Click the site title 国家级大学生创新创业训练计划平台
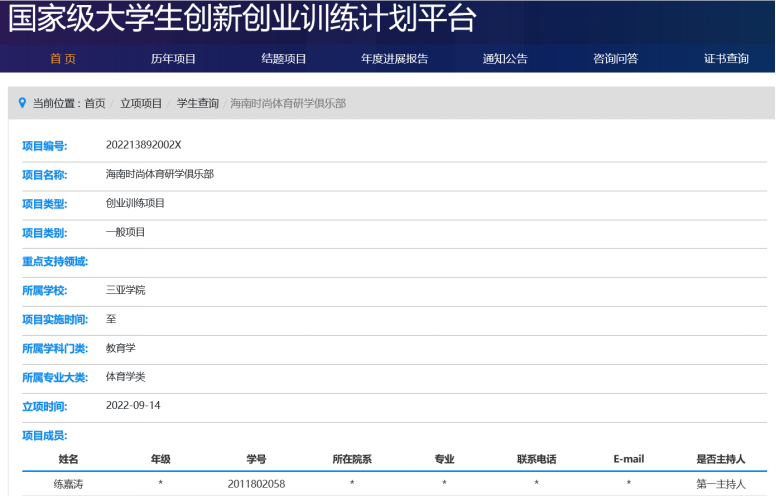 click(242, 19)
